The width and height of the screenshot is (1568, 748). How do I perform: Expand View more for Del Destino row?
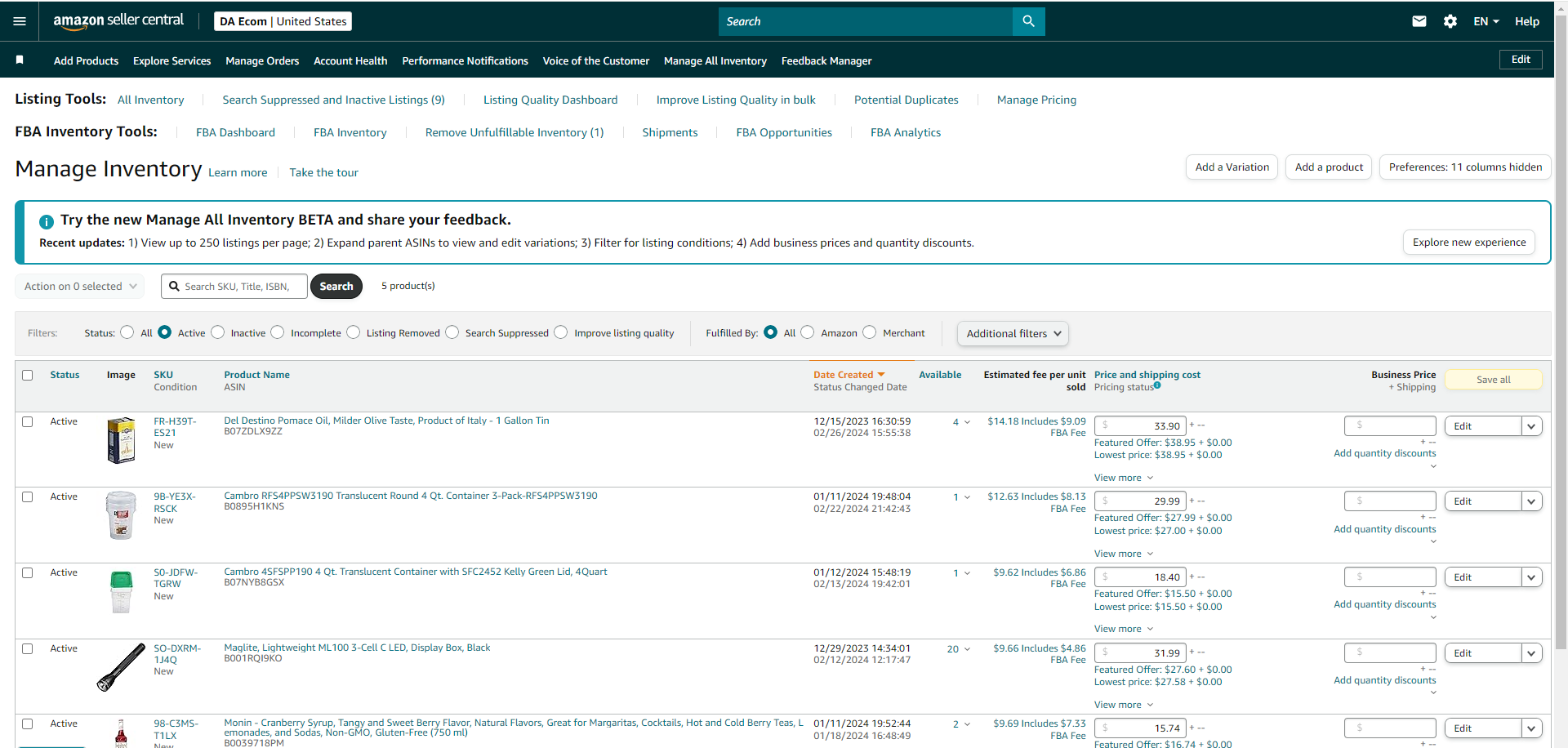pos(1124,478)
